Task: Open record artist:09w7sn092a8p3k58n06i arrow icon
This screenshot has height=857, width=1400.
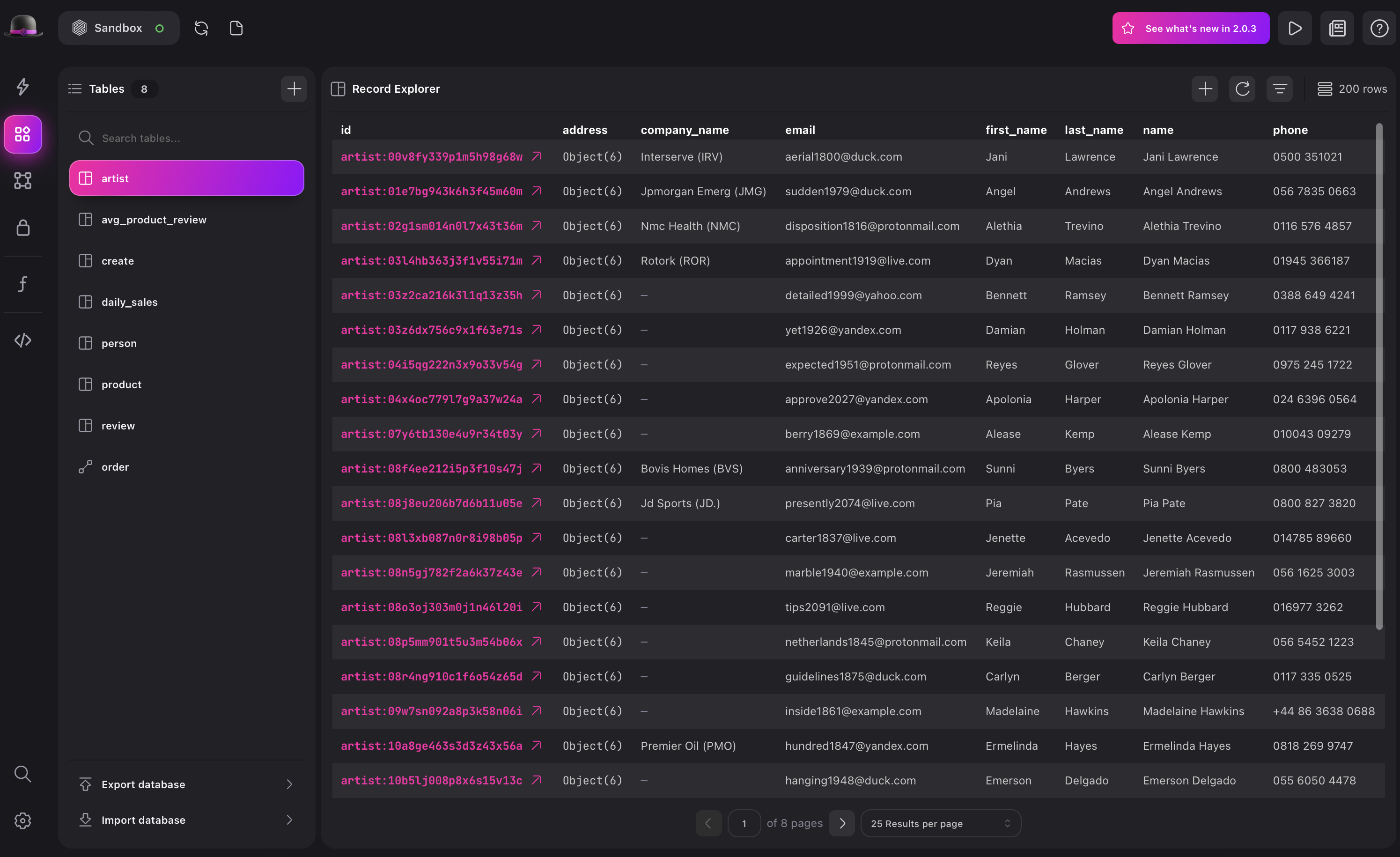Action: click(x=537, y=711)
